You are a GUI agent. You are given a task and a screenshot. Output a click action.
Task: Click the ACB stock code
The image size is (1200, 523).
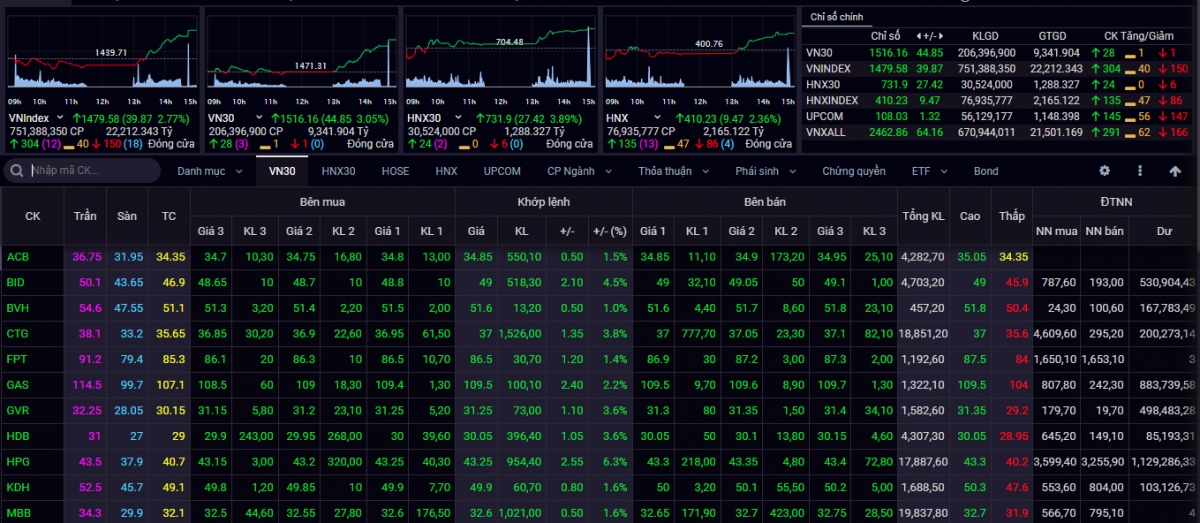(x=18, y=257)
